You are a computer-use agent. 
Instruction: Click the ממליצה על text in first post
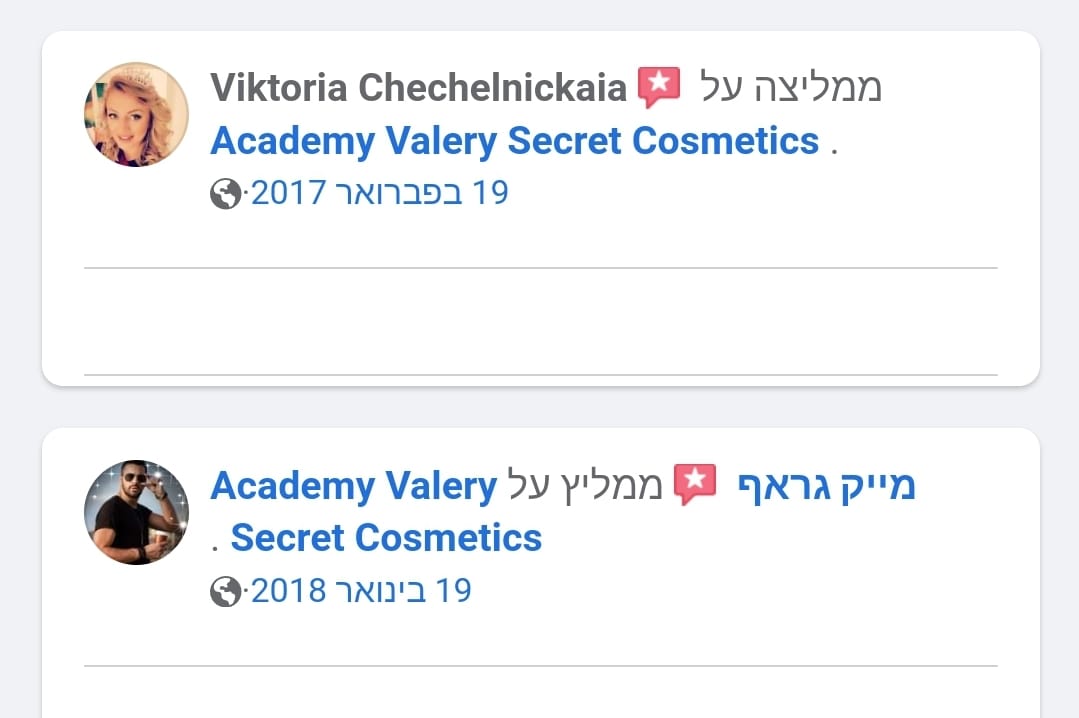coord(790,88)
